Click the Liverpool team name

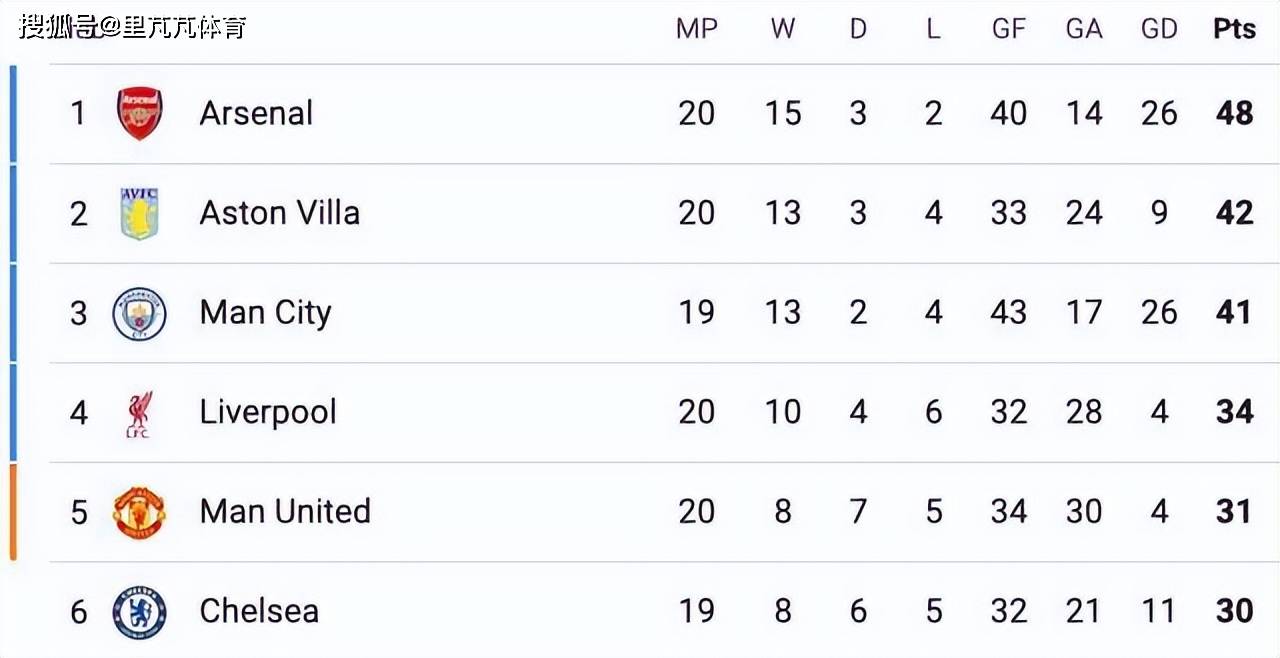268,412
